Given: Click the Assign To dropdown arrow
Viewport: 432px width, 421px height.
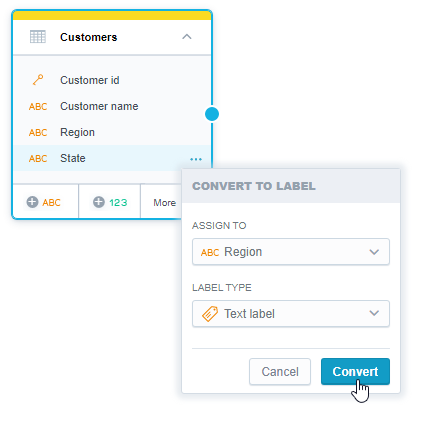Looking at the screenshot, I should point(374,252).
